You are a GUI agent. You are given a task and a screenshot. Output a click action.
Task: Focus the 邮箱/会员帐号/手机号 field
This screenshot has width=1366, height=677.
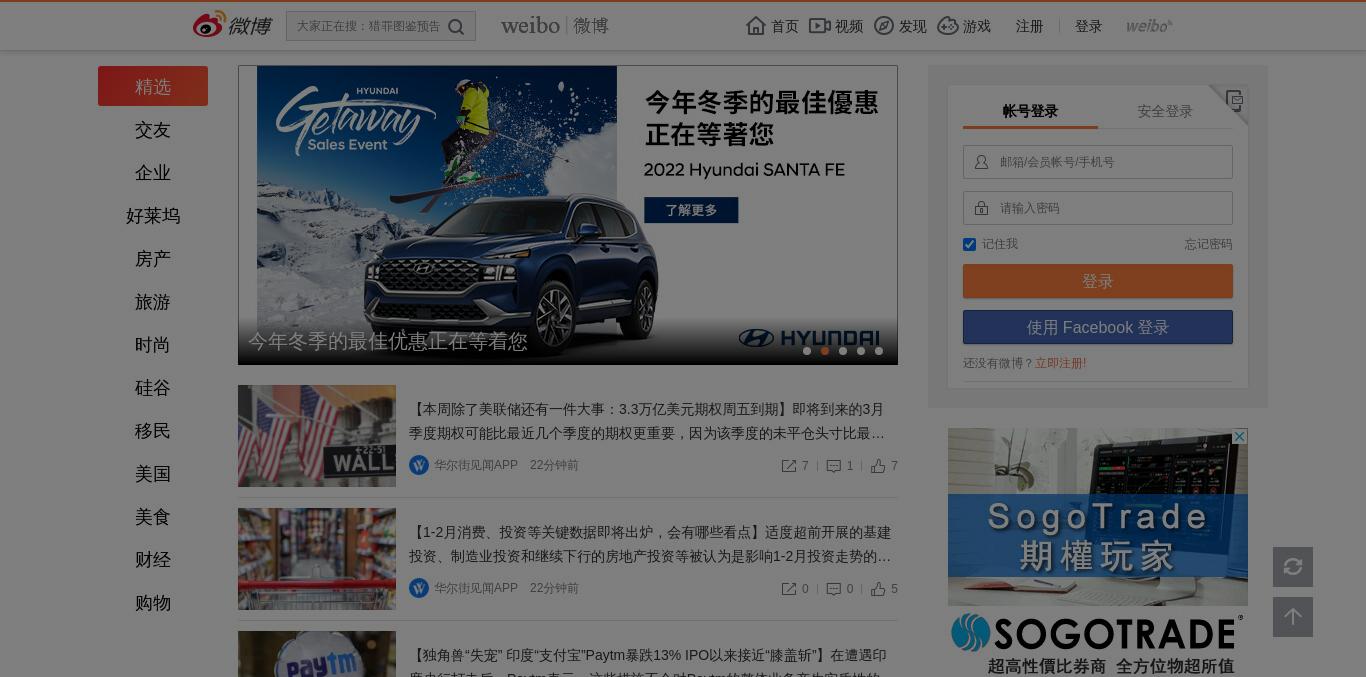(1098, 162)
